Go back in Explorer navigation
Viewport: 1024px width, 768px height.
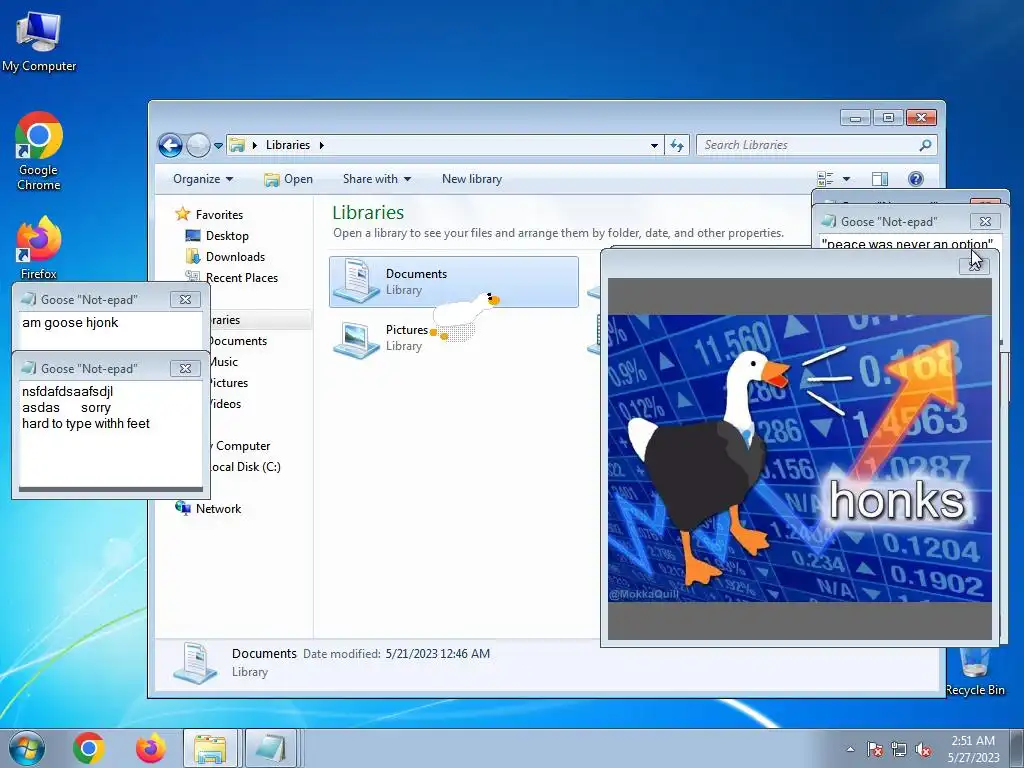tap(170, 145)
